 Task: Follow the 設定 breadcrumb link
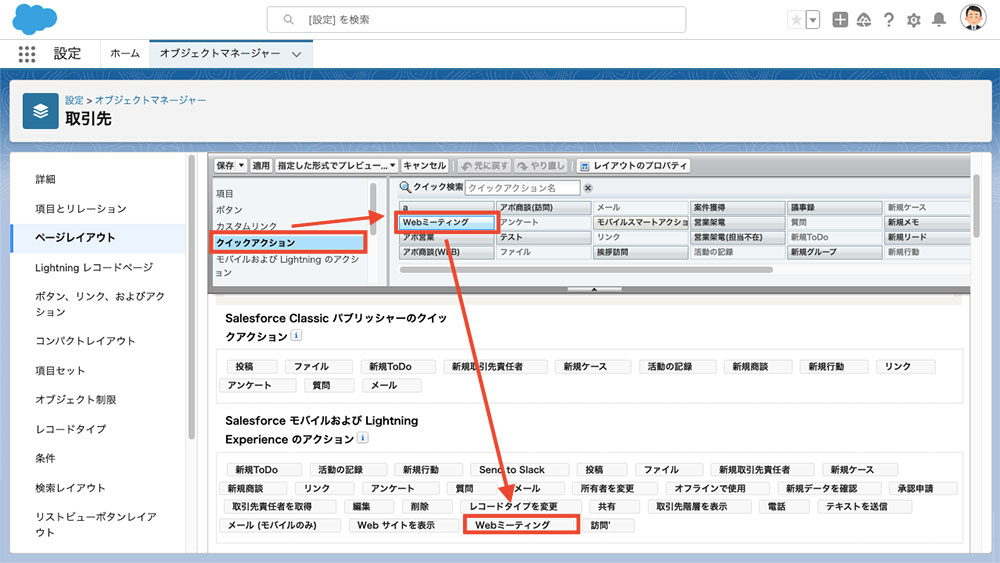click(75, 100)
